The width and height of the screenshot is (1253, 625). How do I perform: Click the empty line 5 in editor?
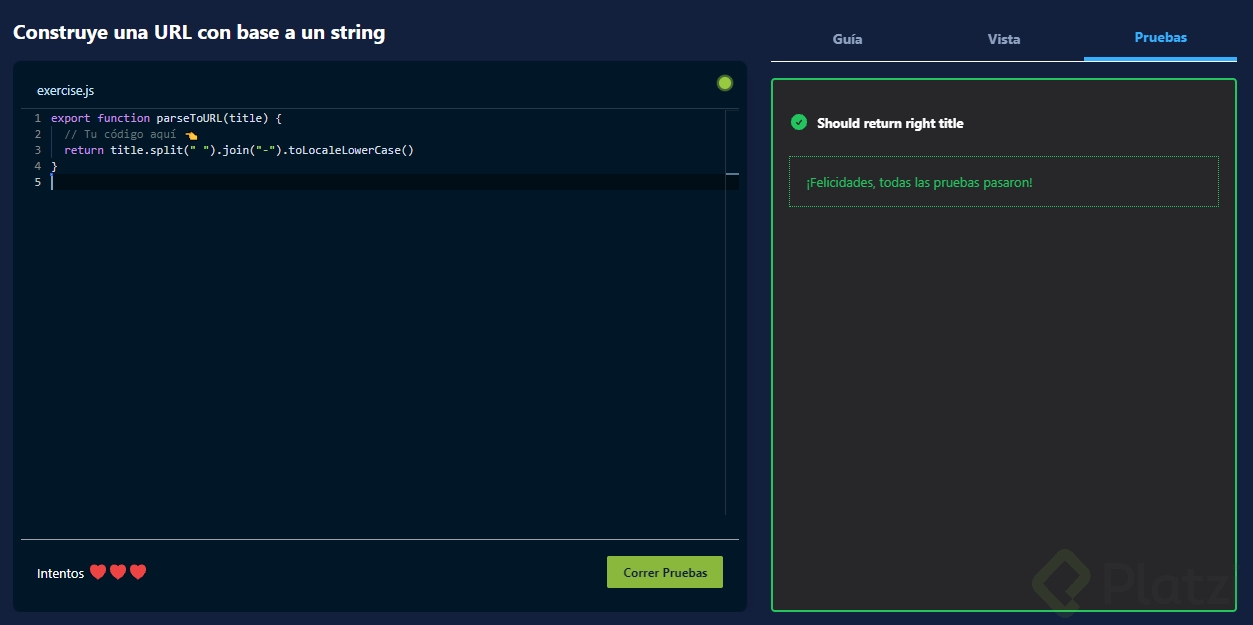pyautogui.click(x=300, y=182)
